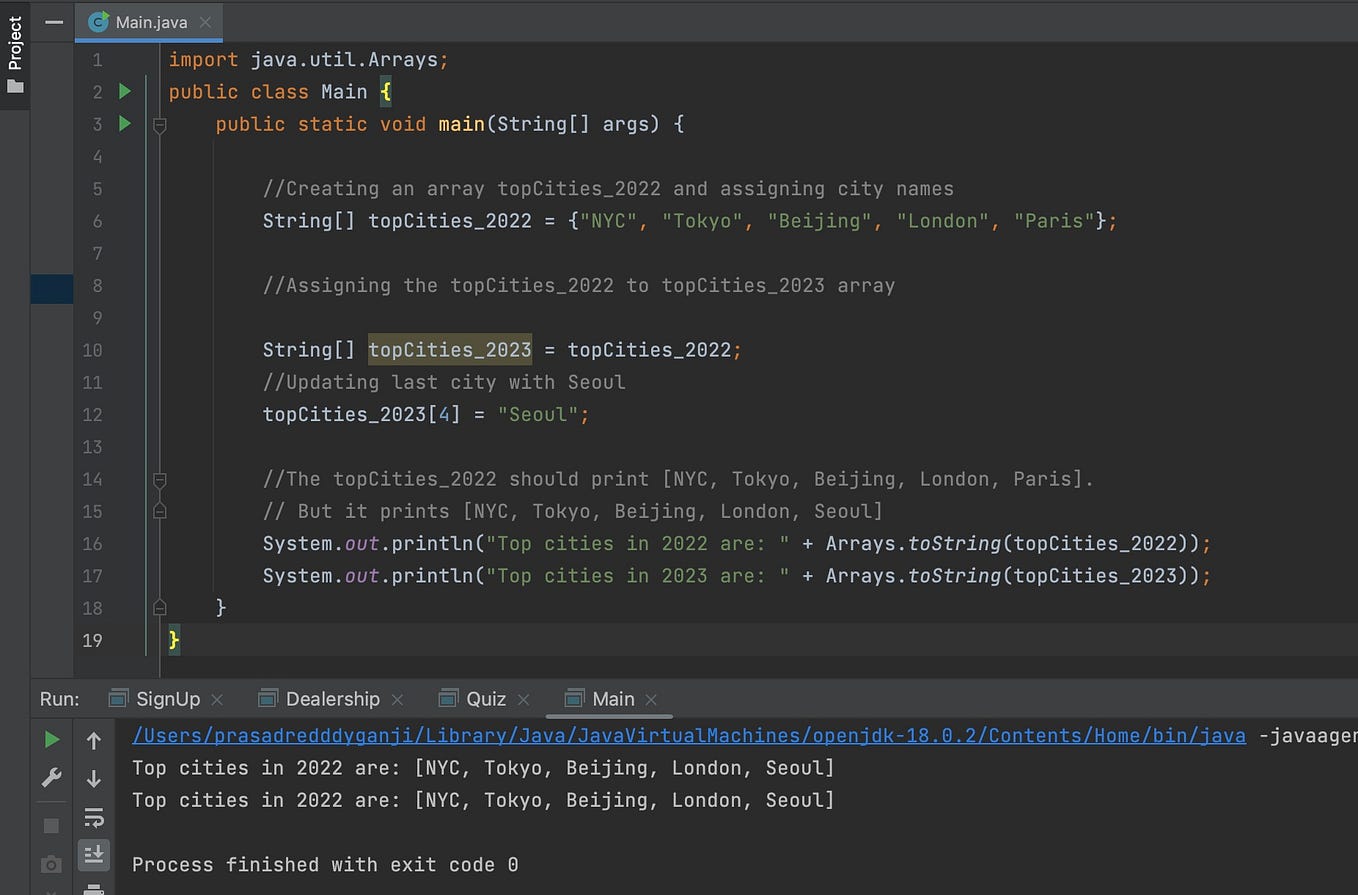
Task: Rerun the Main program with green play icon
Action: pos(51,737)
